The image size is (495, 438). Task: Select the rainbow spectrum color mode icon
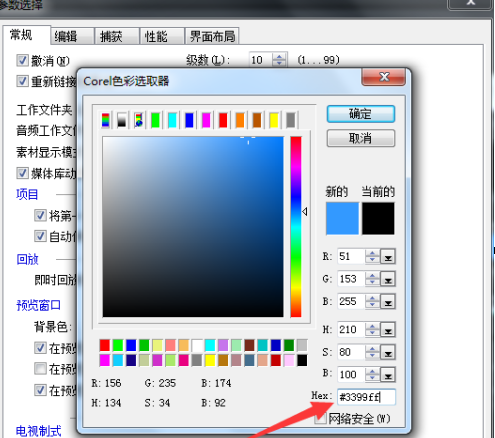pos(105,120)
